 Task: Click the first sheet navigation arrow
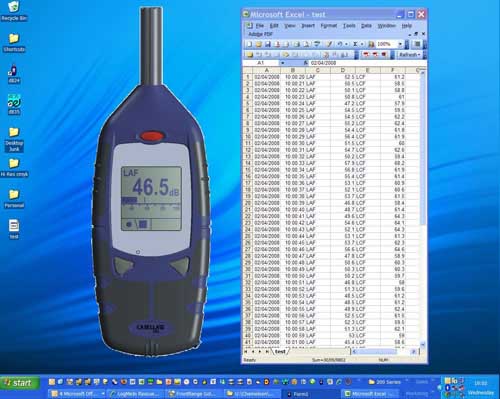click(246, 351)
